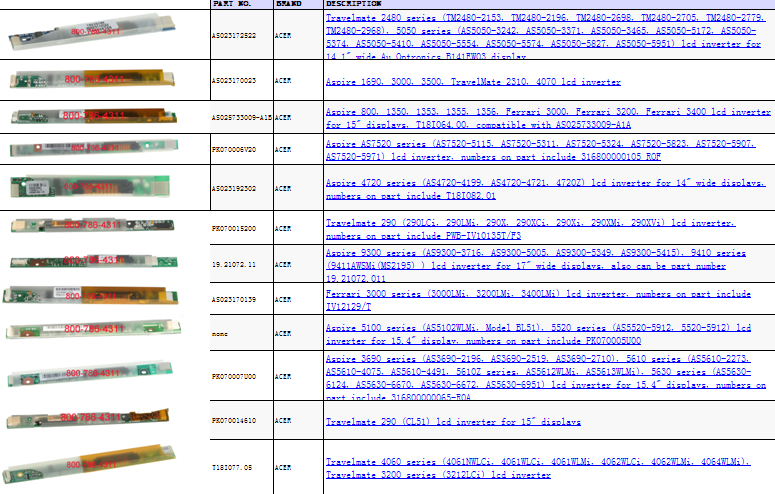This screenshot has height=494, width=775.
Task: Select part number AS023192302
Action: [234, 188]
